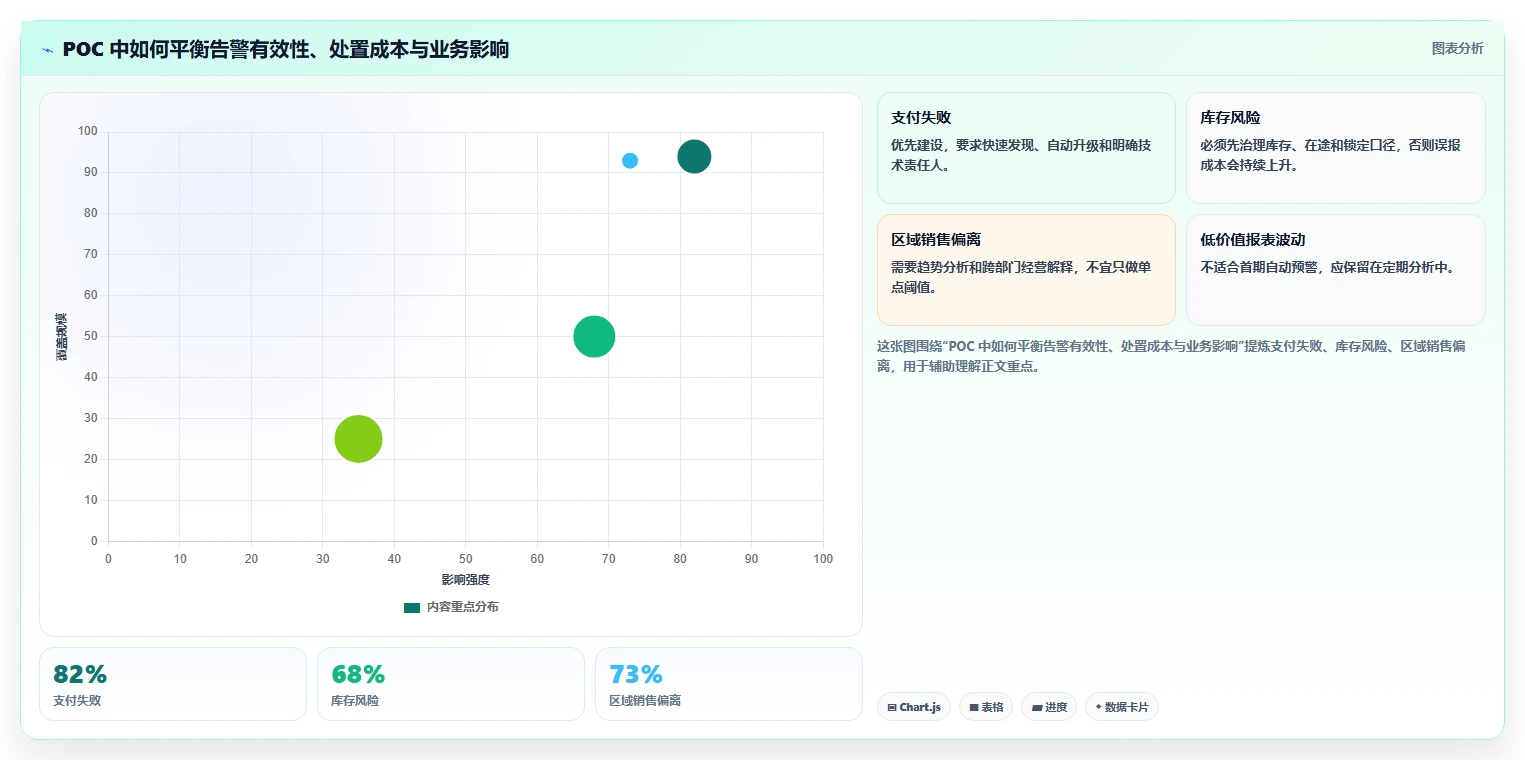Click the 图表分析 label in the header
This screenshot has height=760, width=1525.
1457,48
